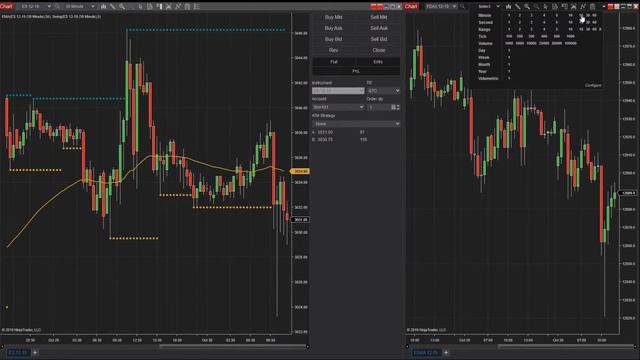The image size is (640, 360).
Task: Click the Order qty input field
Action: click(379, 107)
